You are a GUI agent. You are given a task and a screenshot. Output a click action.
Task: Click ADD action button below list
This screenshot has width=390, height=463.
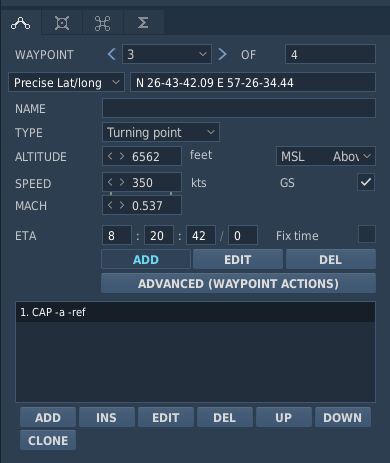pyautogui.click(x=48, y=417)
